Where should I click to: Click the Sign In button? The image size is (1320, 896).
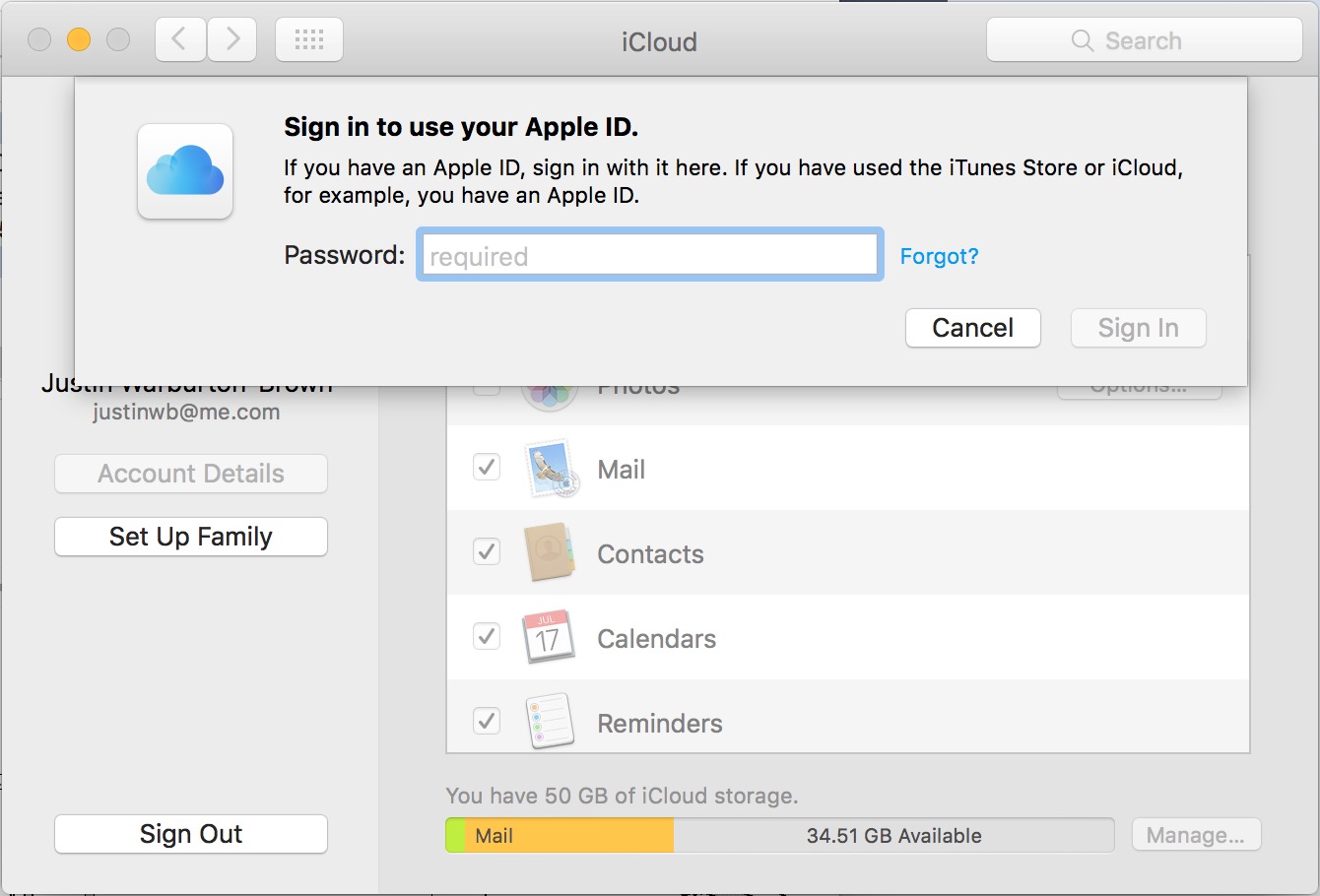1138,328
